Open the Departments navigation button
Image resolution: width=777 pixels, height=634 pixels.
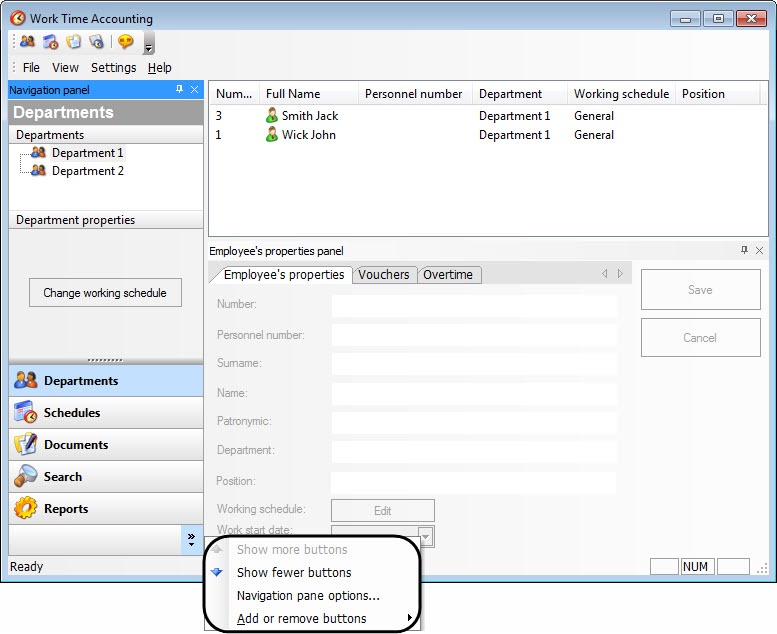(106, 381)
